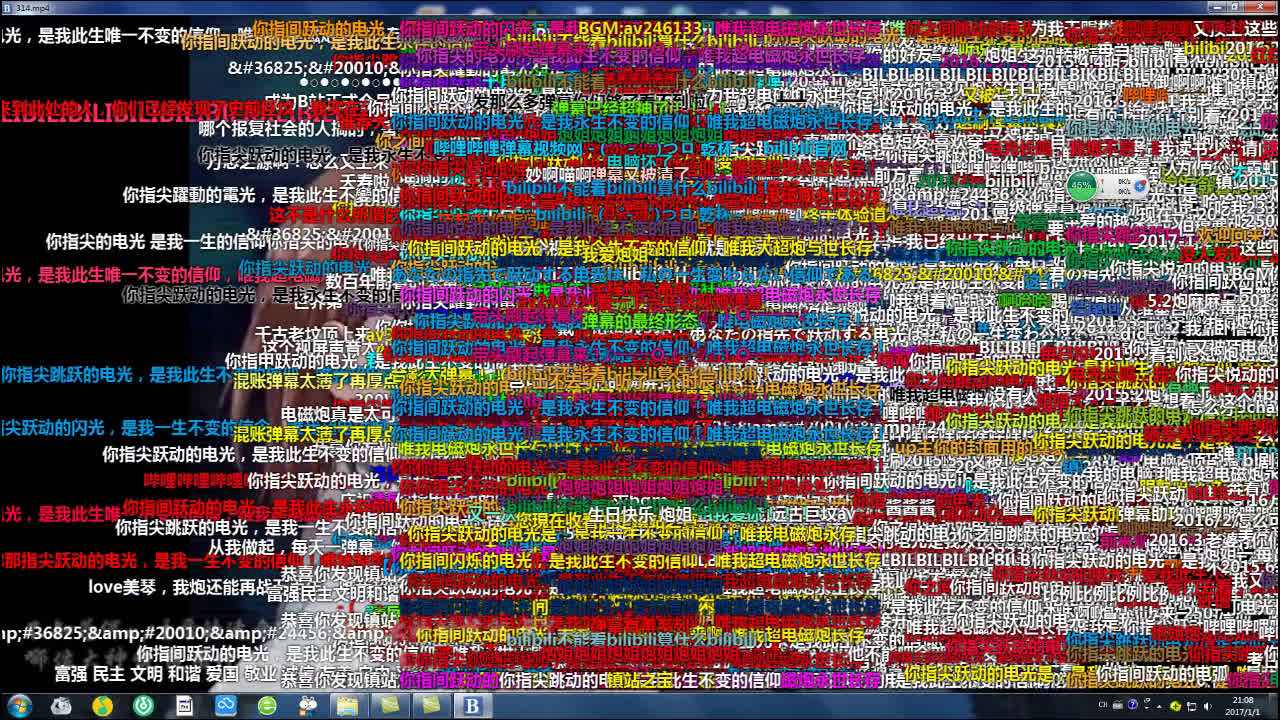Open the taskbar clock showing 21:08
The image size is (1280, 720).
(x=1243, y=706)
